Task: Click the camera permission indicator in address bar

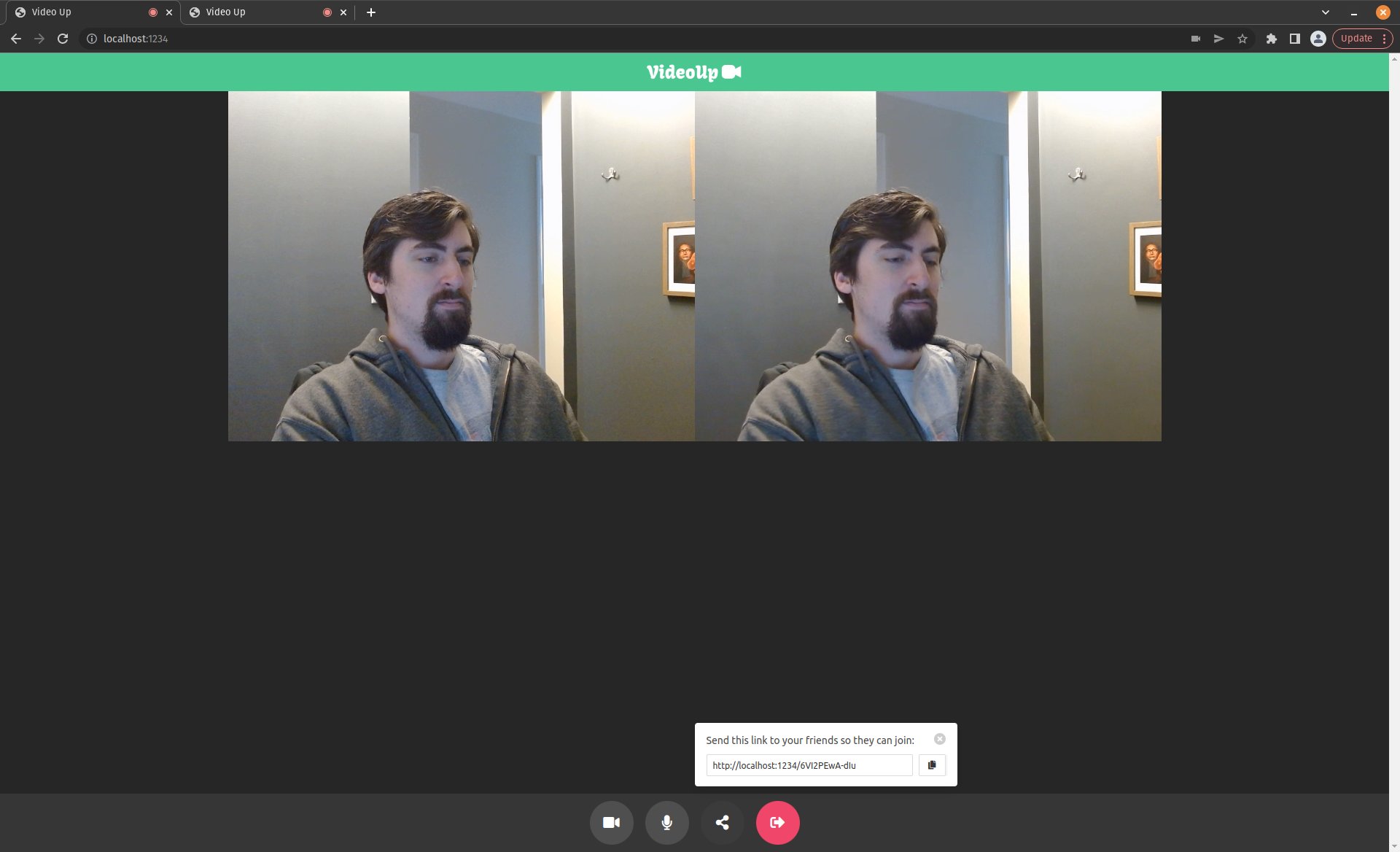Action: (1196, 39)
